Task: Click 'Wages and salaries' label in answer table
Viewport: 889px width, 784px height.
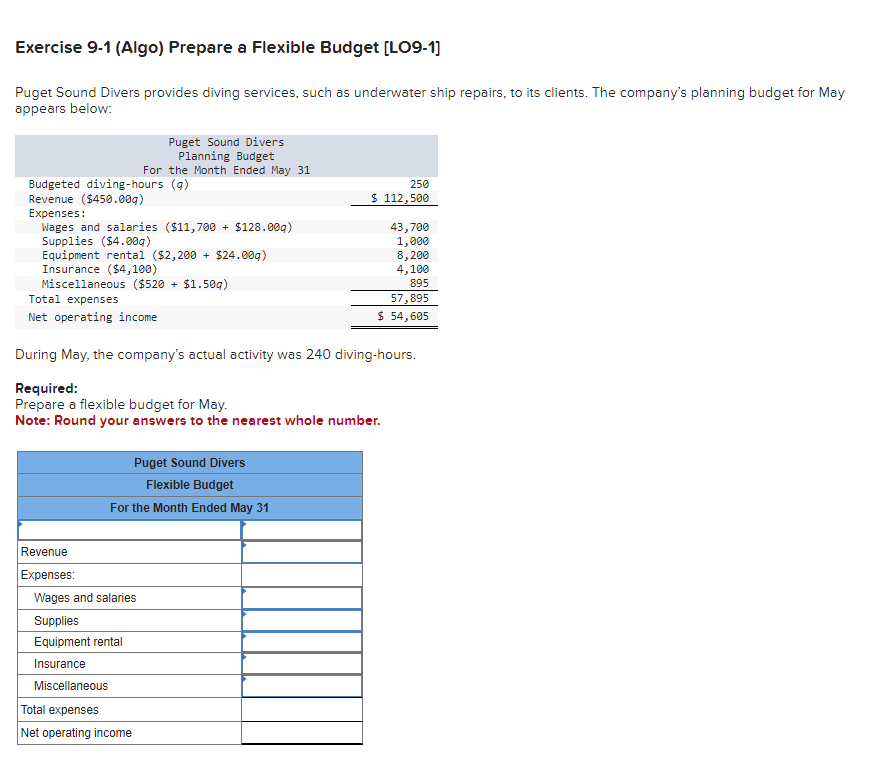Action: (85, 598)
